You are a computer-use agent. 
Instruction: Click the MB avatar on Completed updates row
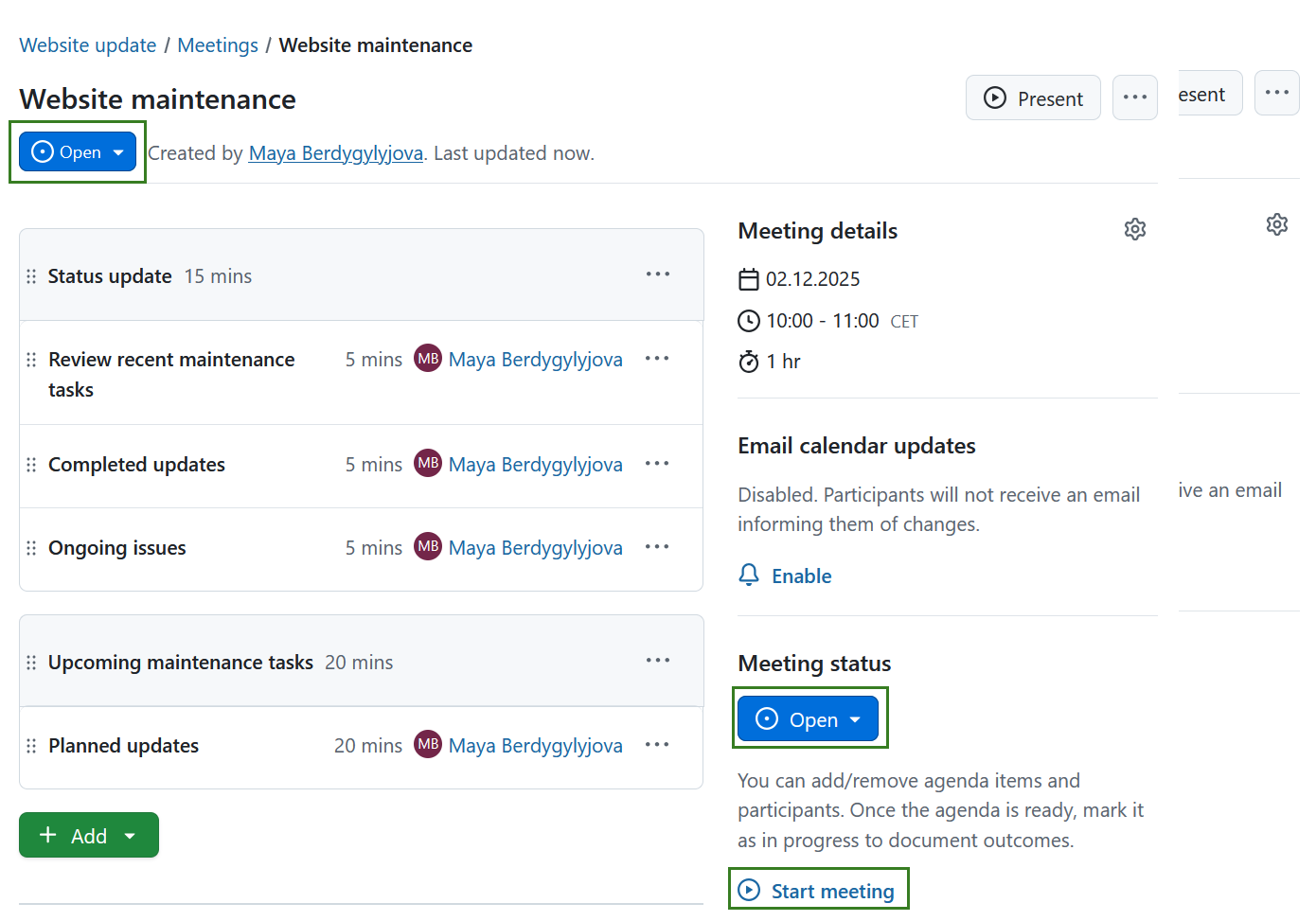(x=428, y=464)
